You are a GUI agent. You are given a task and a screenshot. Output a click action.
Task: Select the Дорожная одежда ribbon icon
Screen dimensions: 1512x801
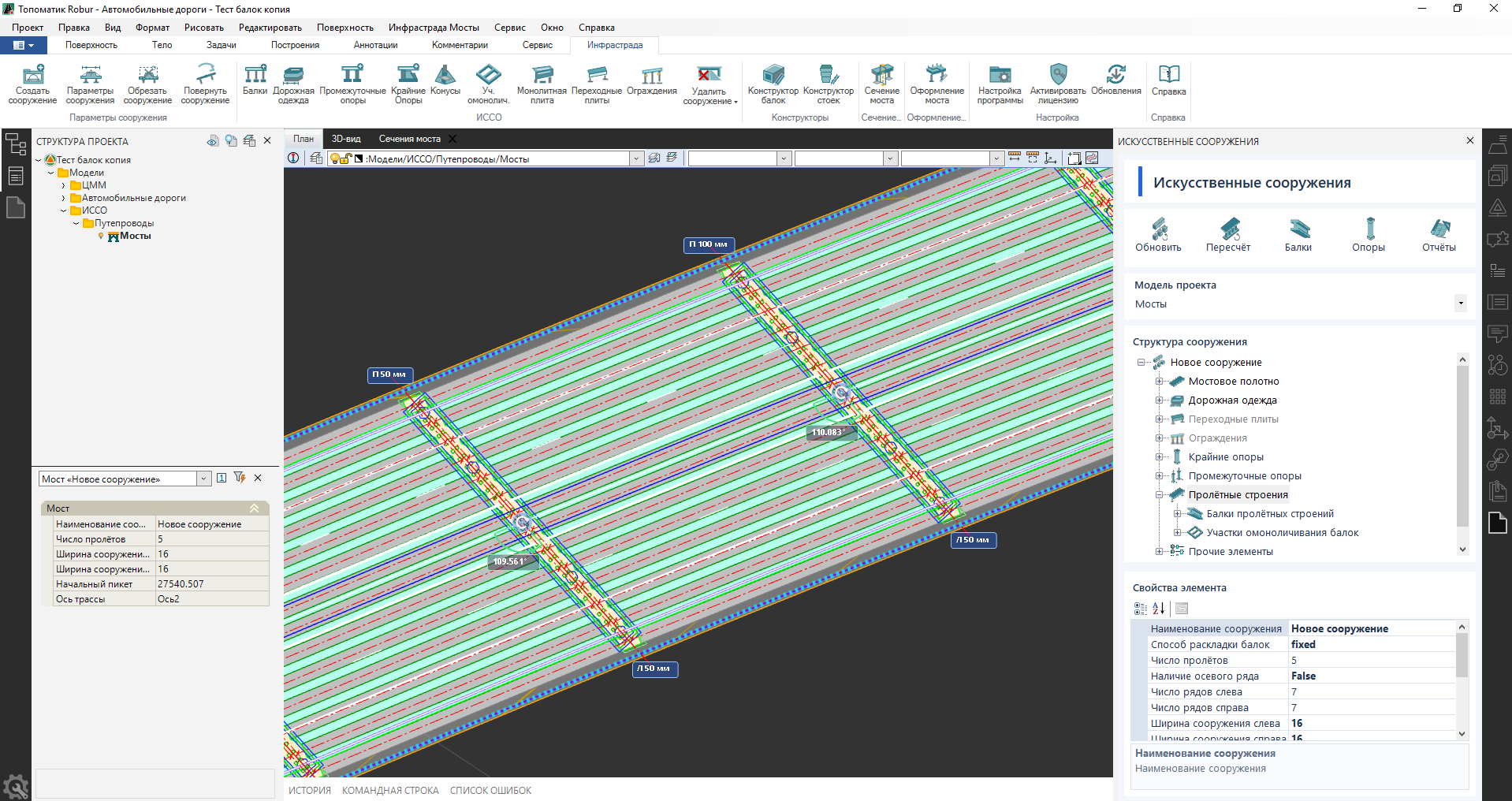click(293, 84)
